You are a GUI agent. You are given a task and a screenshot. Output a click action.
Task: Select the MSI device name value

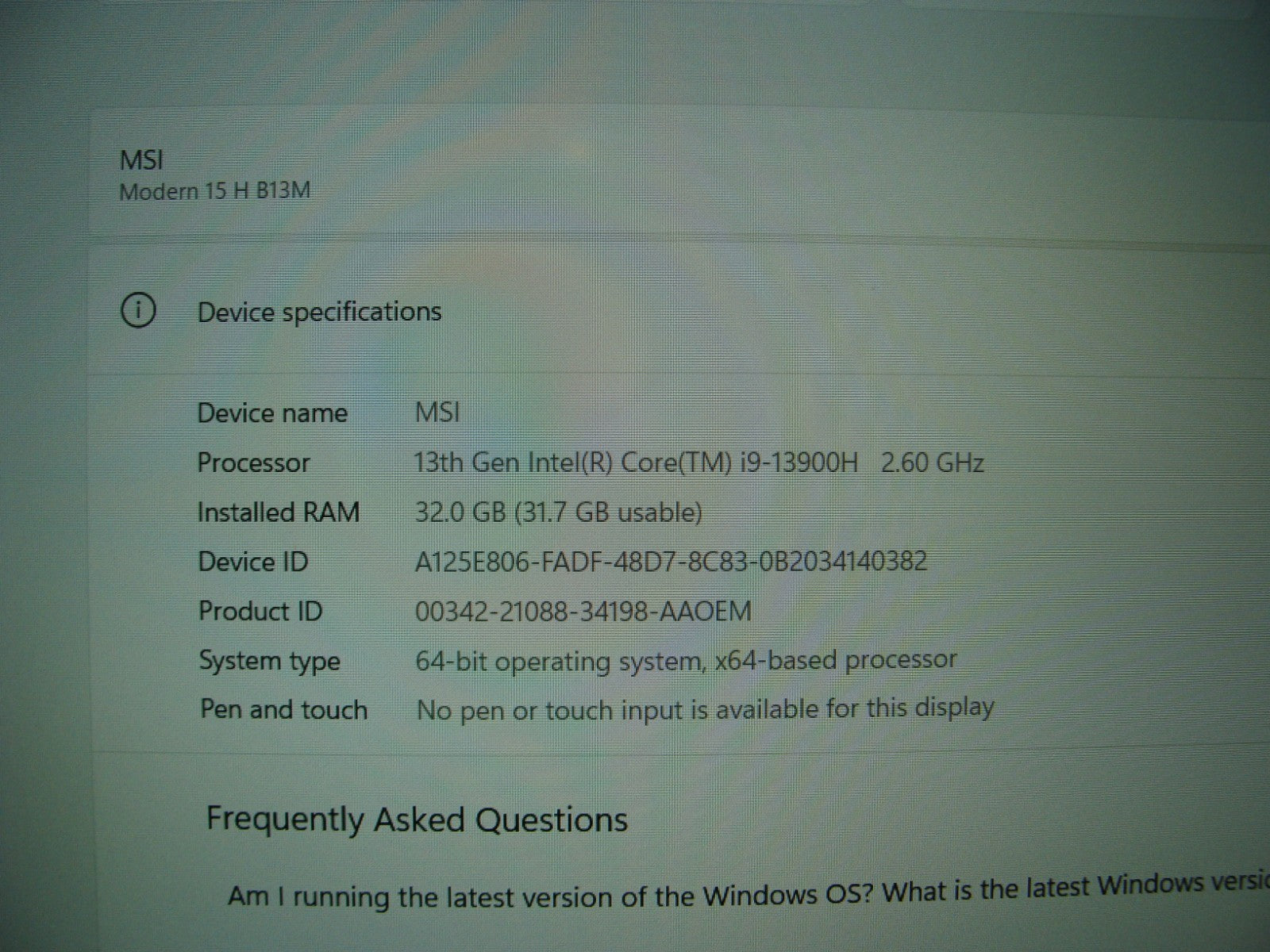pos(437,413)
